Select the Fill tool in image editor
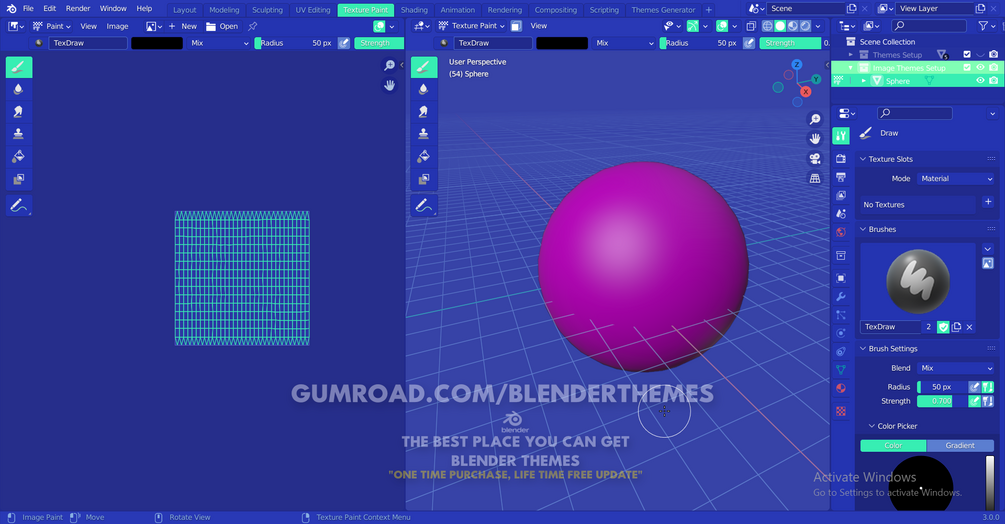This screenshot has height=524, width=1005. point(19,156)
